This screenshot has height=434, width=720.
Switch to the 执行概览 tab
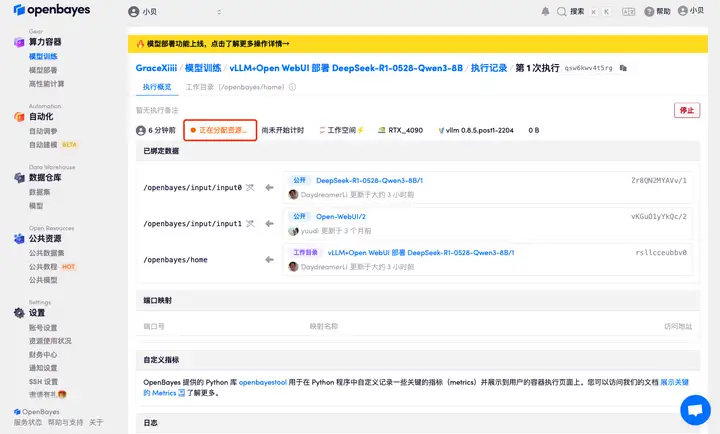(x=157, y=87)
